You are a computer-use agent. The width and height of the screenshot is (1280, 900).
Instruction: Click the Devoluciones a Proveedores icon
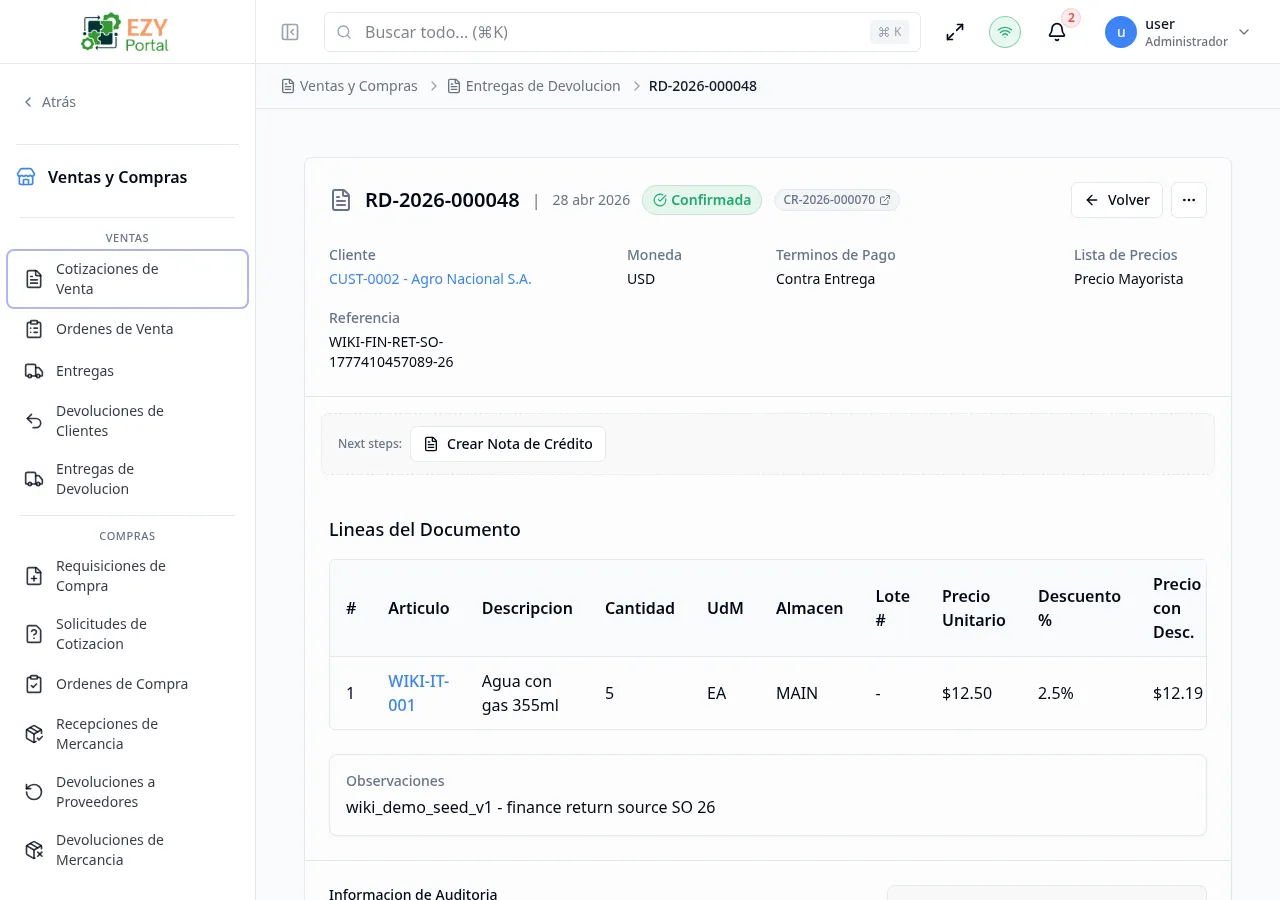34,792
